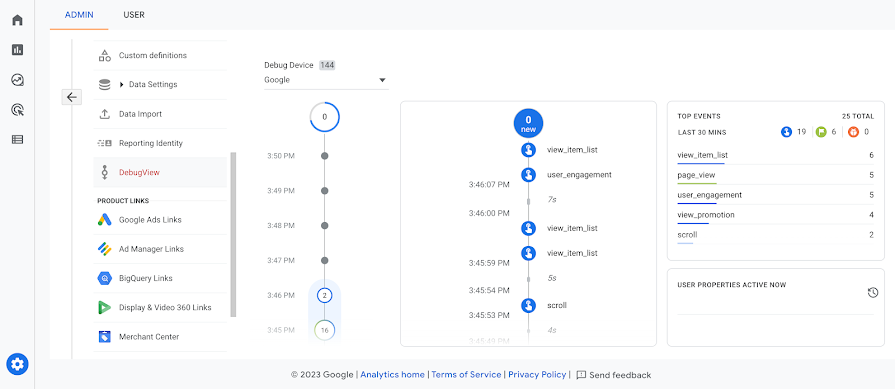Click the top circle showing 0 in minutes timeline
Image resolution: width=895 pixels, height=389 pixels.
tap(325, 117)
